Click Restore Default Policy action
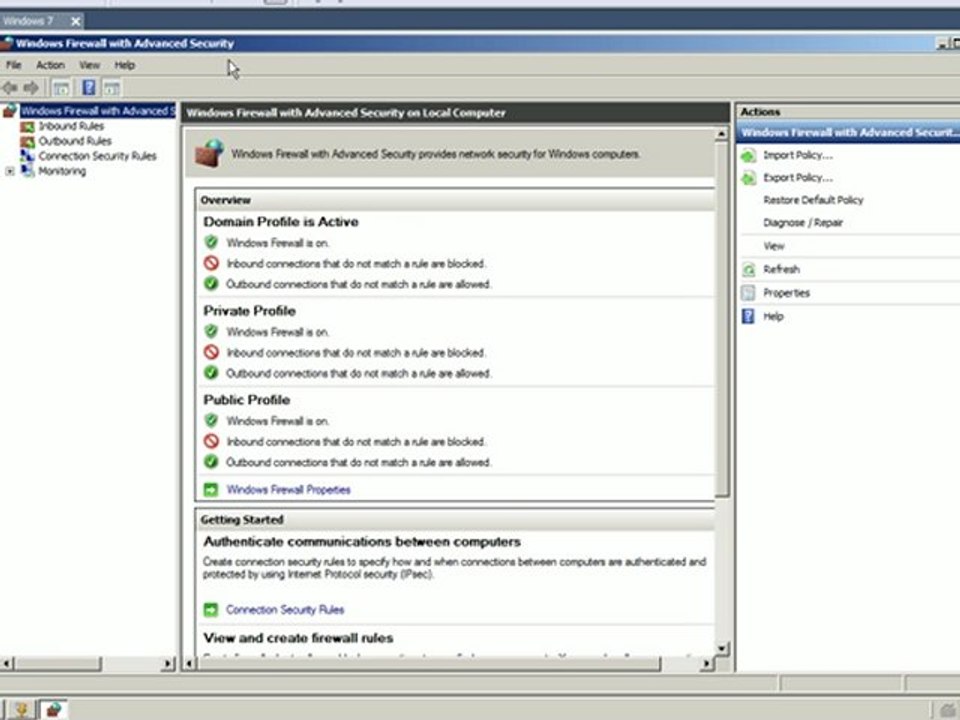Screen dimensions: 960x720 tap(813, 200)
